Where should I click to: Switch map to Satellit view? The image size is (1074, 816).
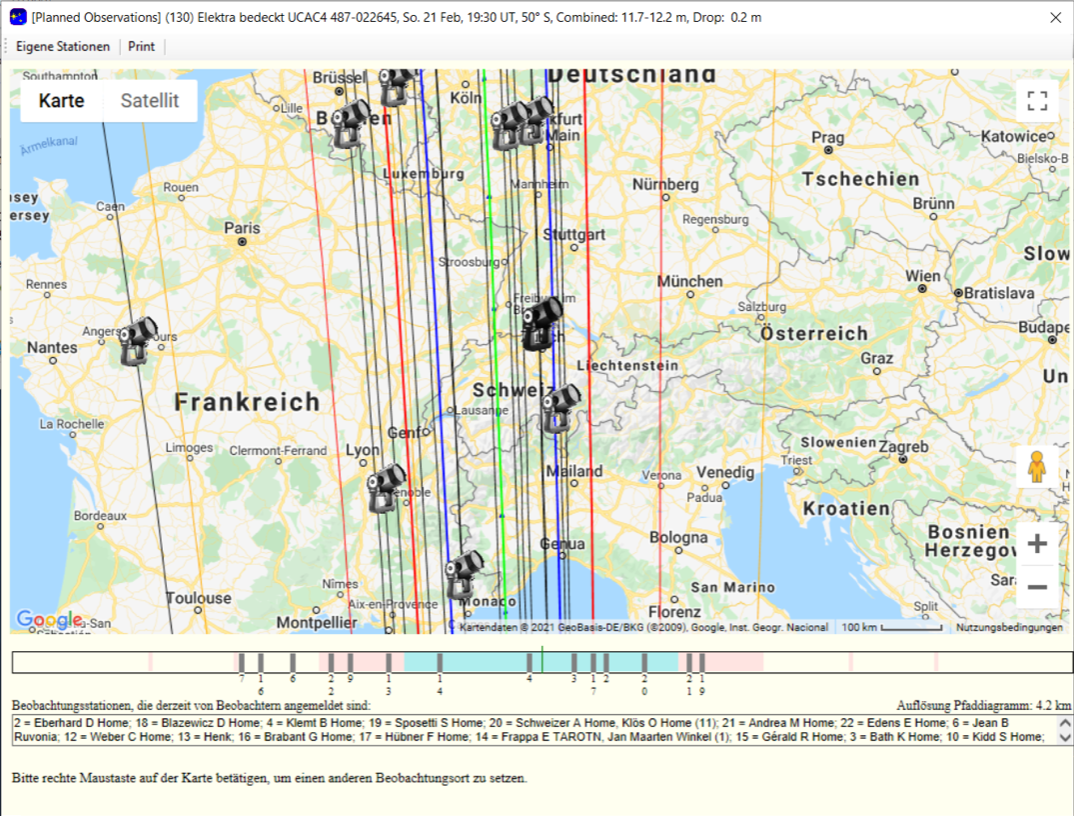pos(150,101)
